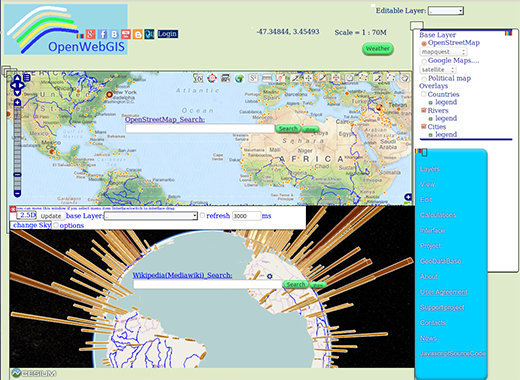Enable the Countries overlay checkbox

[424, 94]
